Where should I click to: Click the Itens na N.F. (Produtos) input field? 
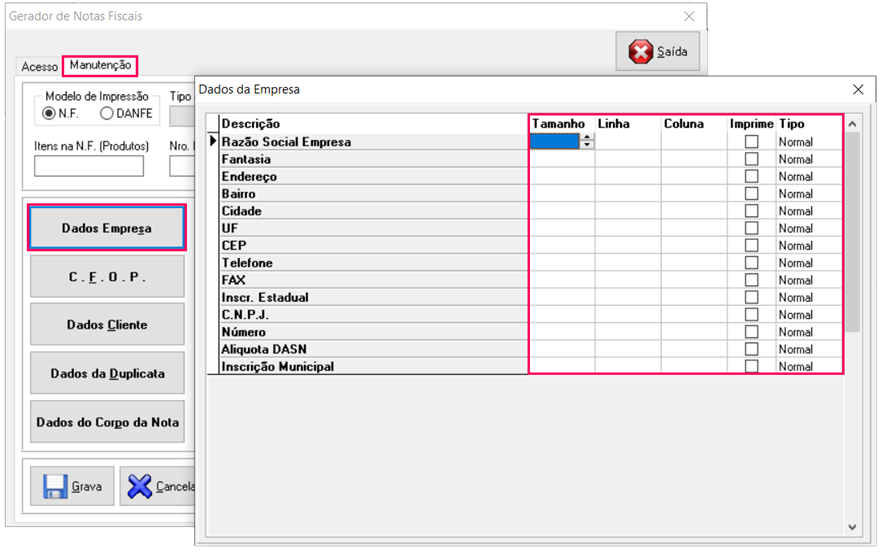89,166
